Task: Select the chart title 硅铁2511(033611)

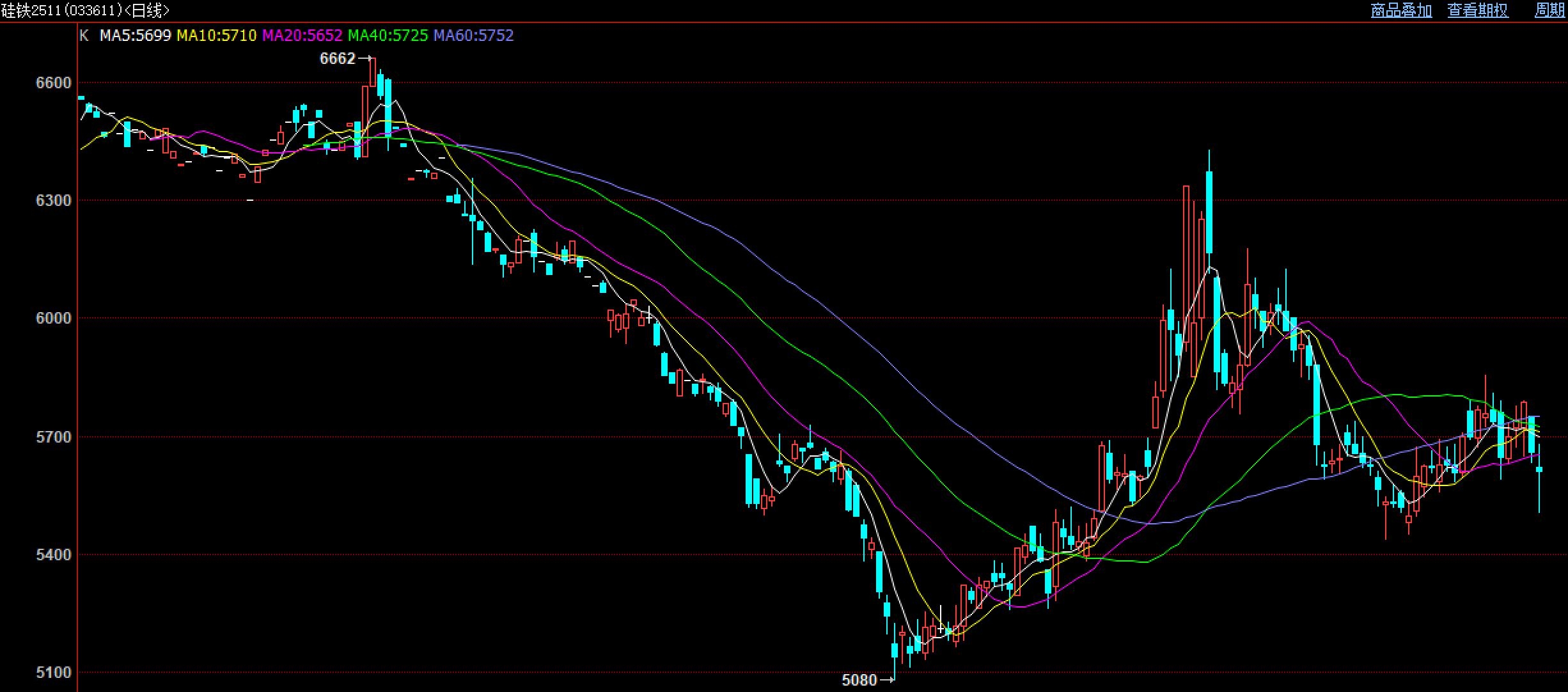Action: point(61,10)
